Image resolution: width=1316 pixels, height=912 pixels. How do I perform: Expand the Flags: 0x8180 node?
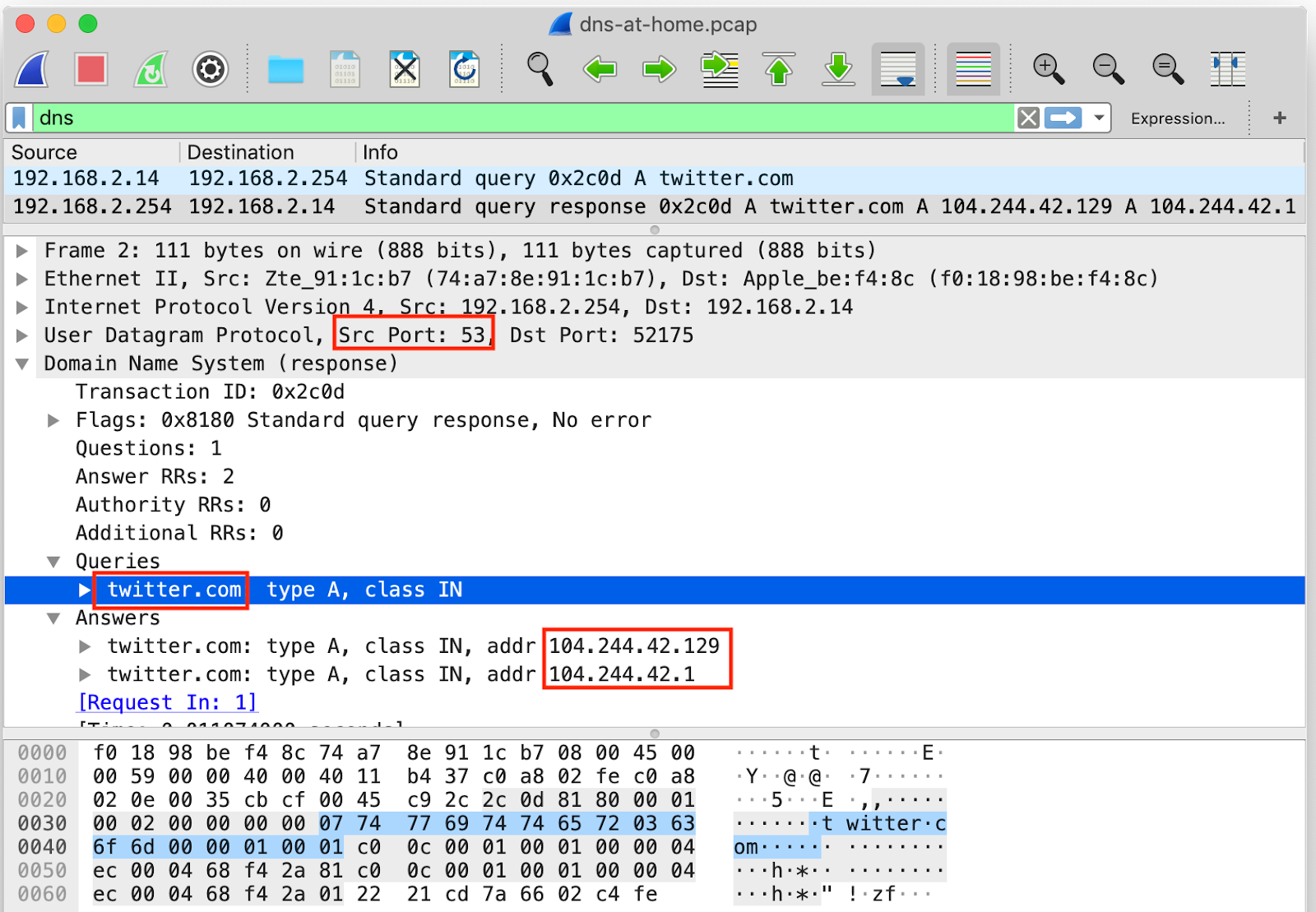[53, 420]
